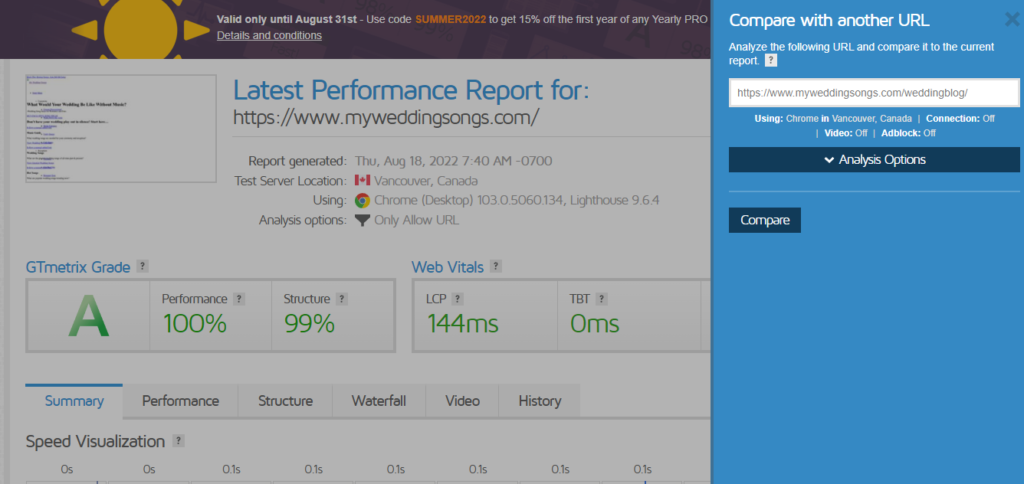Click the 100% Performance value
The width and height of the screenshot is (1024, 484).
tap(195, 324)
